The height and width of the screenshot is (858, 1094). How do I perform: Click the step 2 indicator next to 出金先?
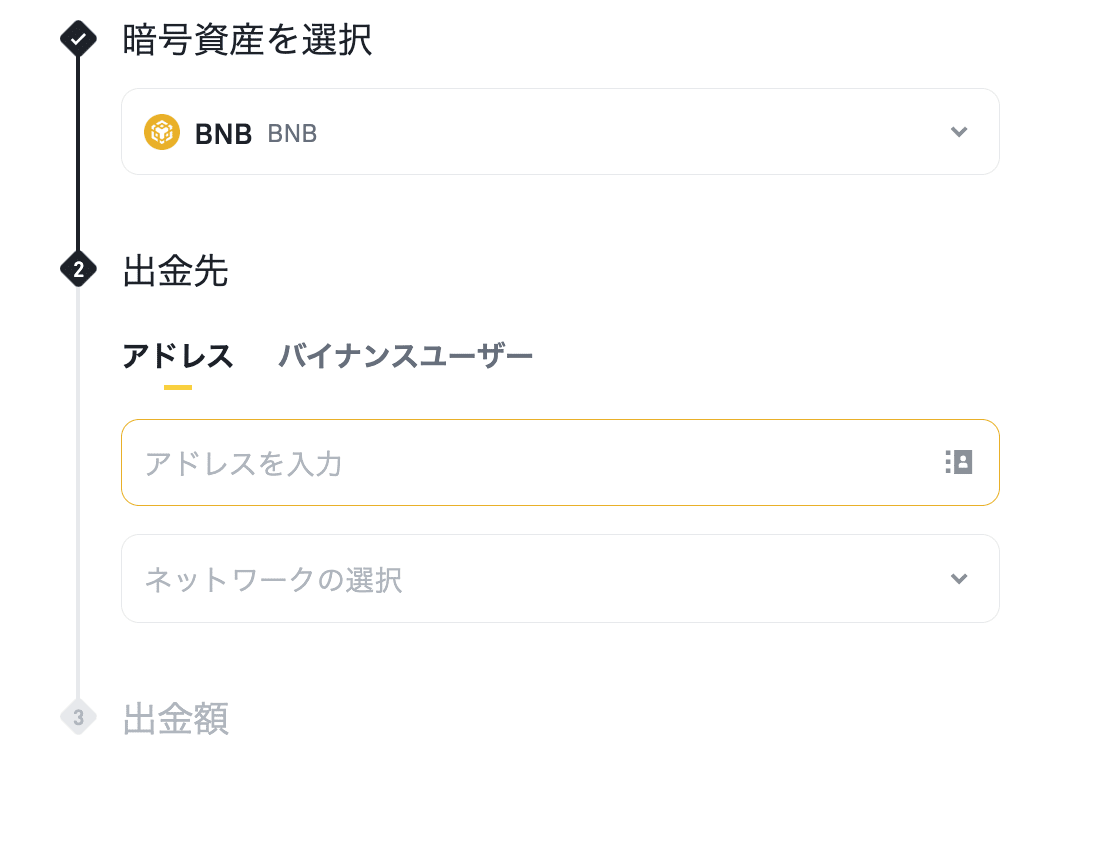[77, 270]
